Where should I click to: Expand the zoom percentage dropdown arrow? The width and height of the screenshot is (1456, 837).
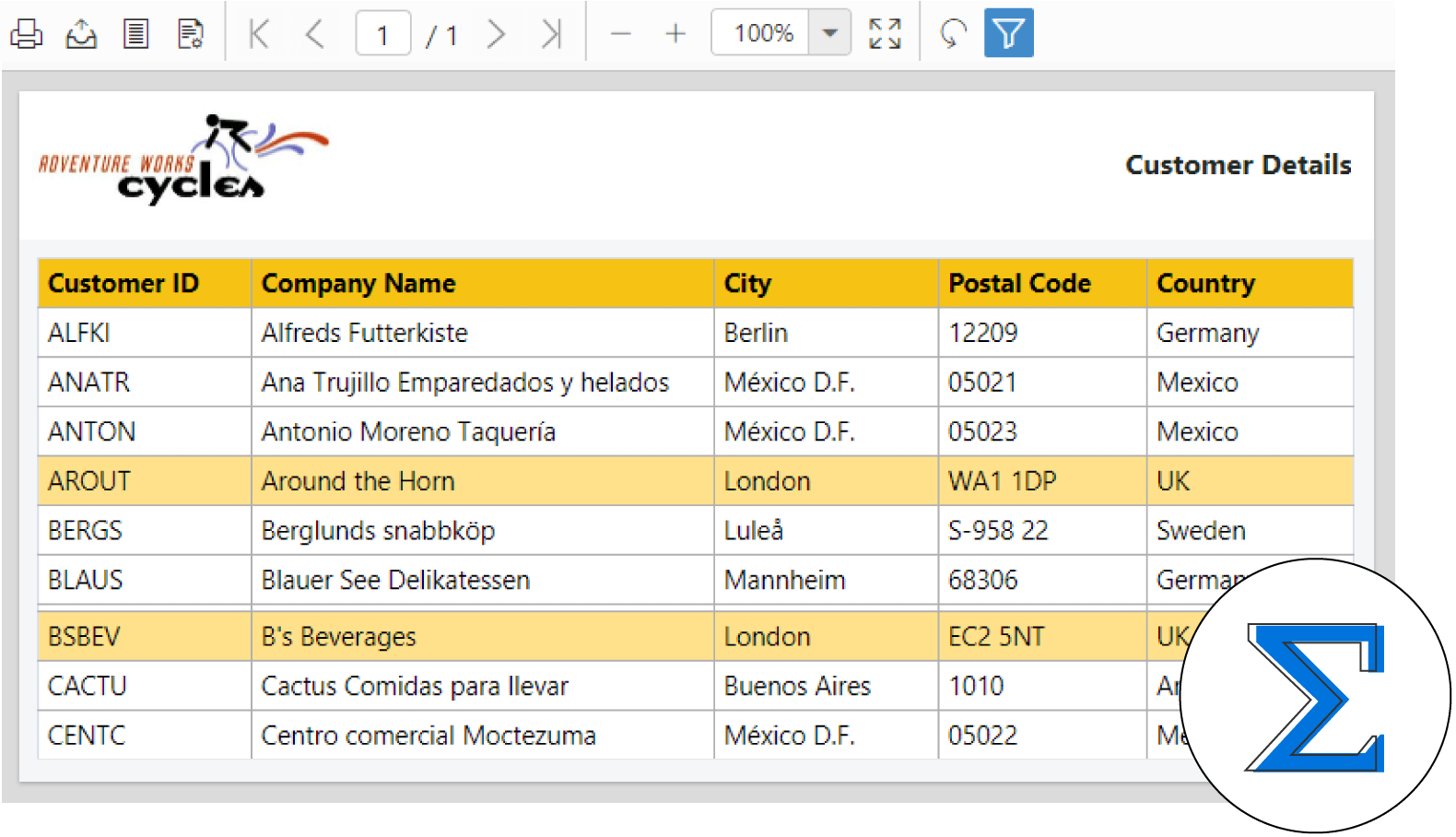tap(829, 33)
